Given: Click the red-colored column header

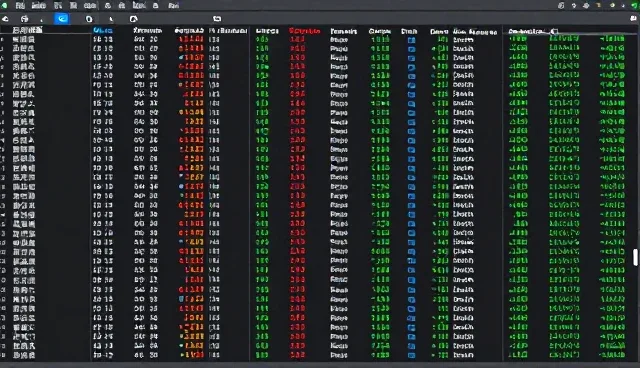Looking at the screenshot, I should pyautogui.click(x=304, y=31).
